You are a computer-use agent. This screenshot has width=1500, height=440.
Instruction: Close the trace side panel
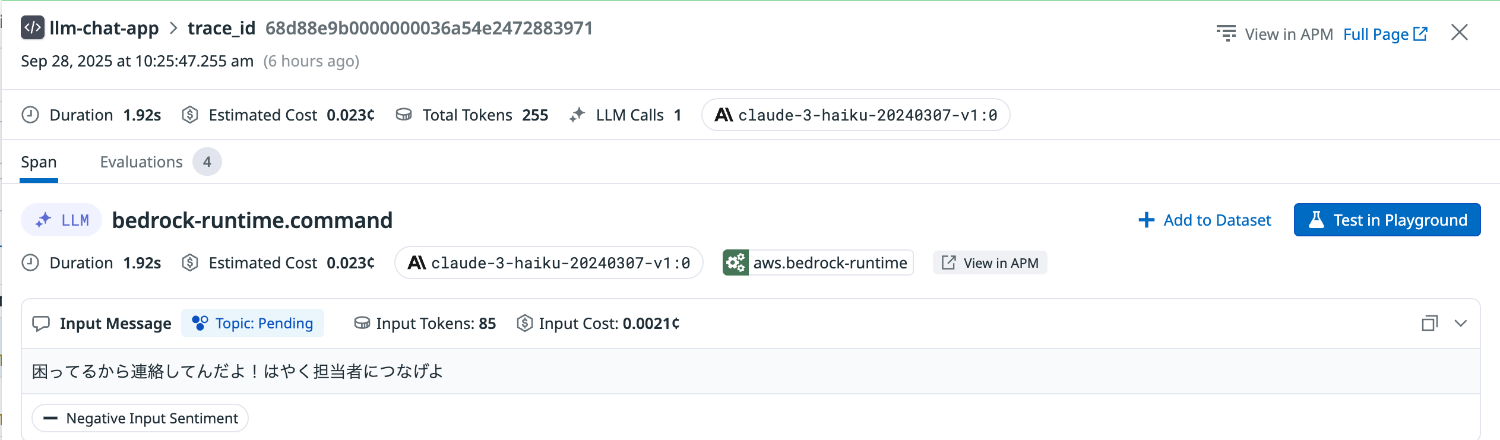tap(1459, 33)
